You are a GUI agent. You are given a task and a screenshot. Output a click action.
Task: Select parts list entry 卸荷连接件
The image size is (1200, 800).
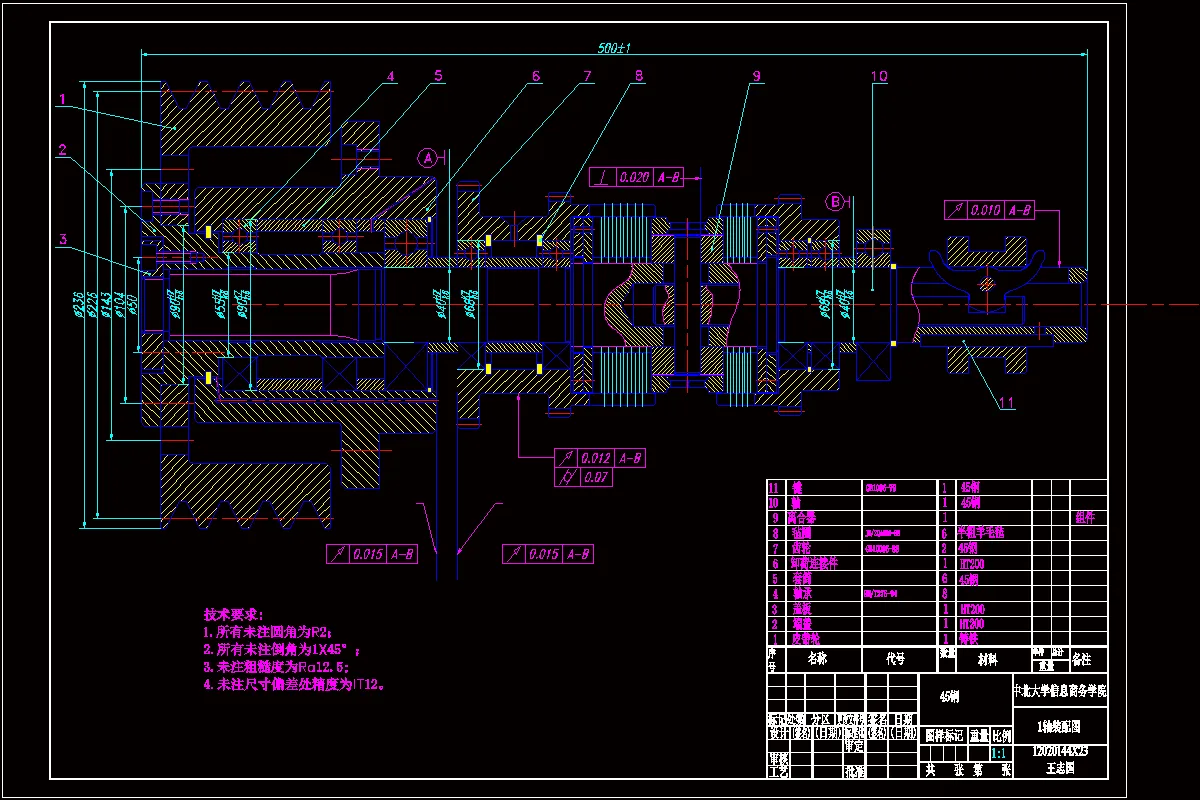(814, 563)
